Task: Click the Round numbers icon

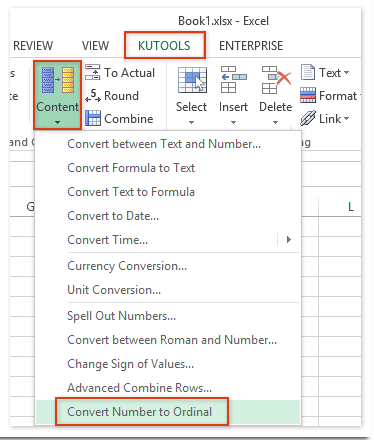Action: 92,96
